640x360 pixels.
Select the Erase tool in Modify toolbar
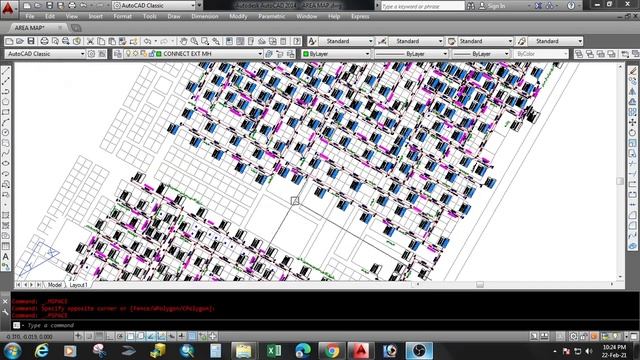tap(633, 71)
